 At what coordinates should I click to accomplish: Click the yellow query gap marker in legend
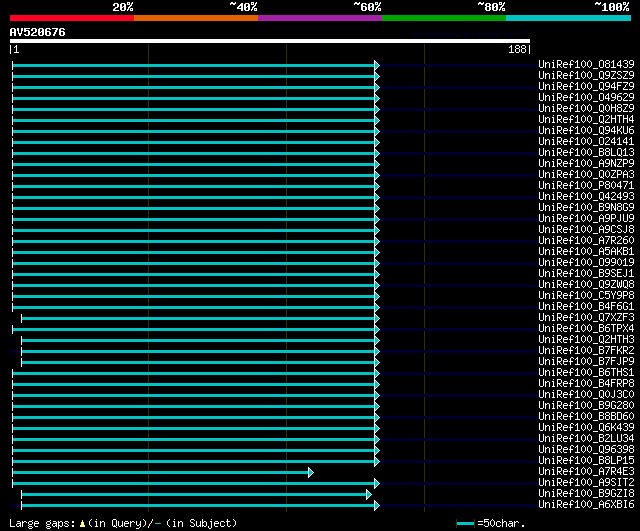(x=82, y=523)
